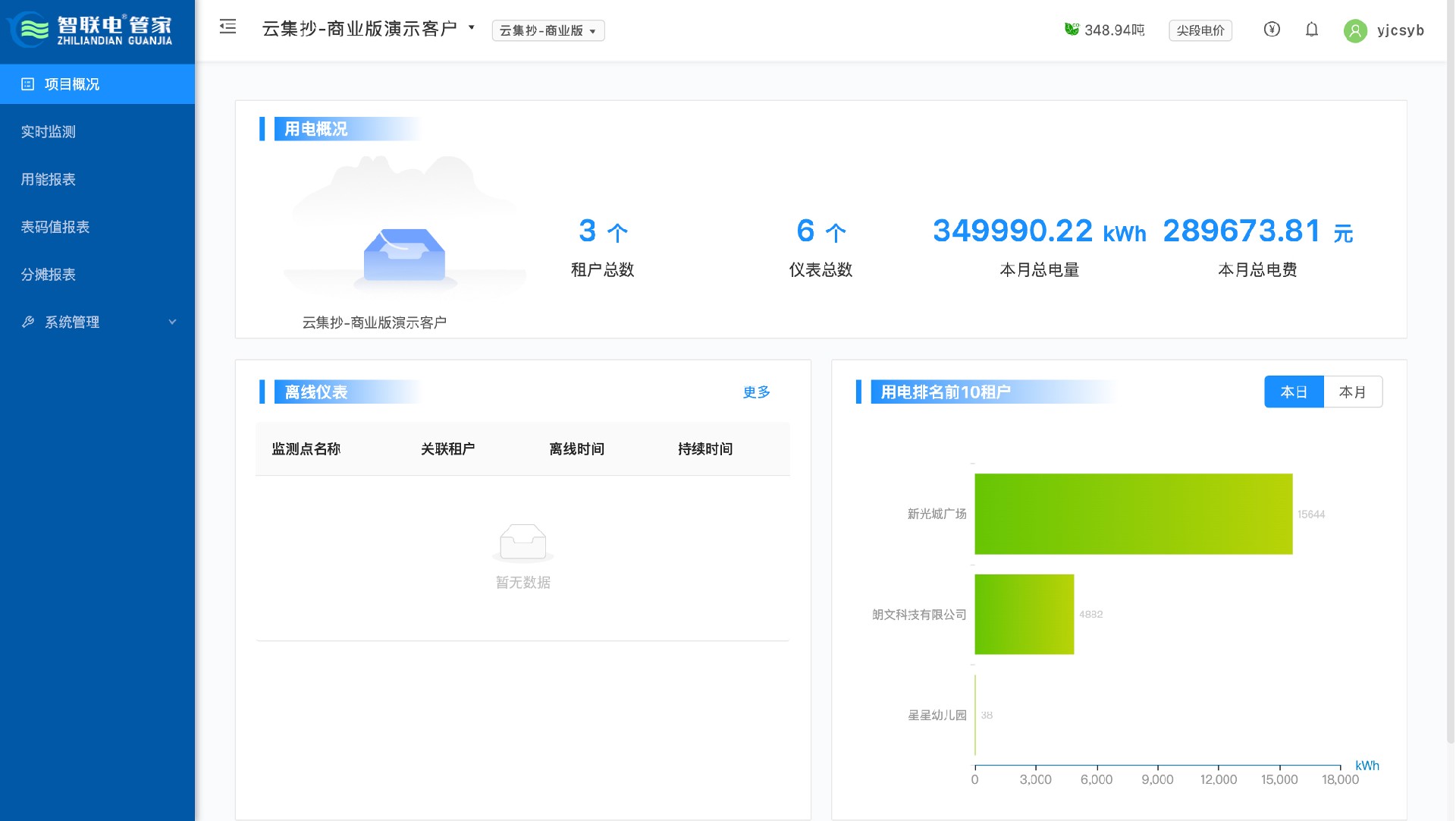Collapse the sidebar with the menu fold icon
This screenshot has height=821, width=1456.
(x=227, y=27)
